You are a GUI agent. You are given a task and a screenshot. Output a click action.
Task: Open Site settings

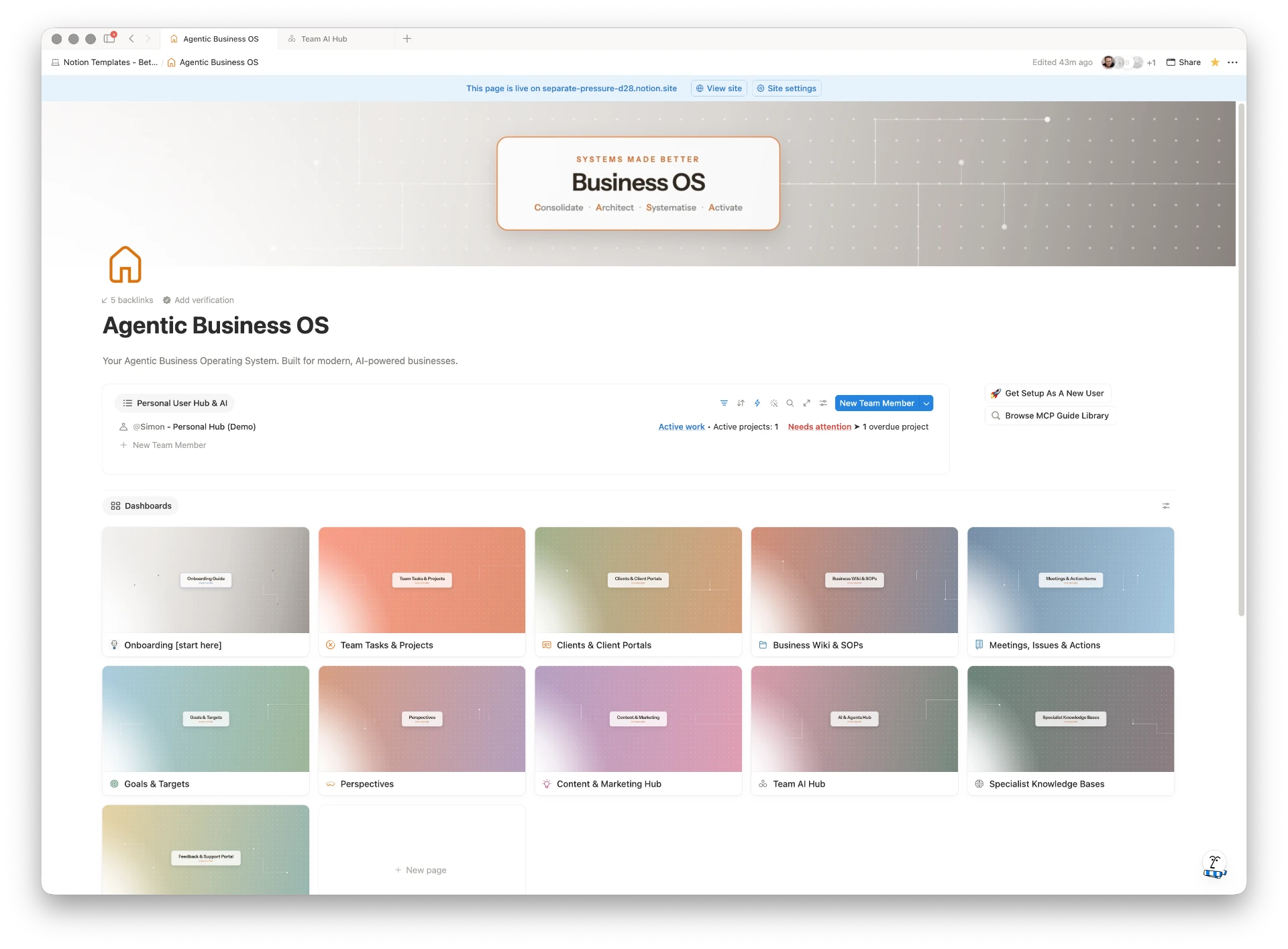point(786,89)
